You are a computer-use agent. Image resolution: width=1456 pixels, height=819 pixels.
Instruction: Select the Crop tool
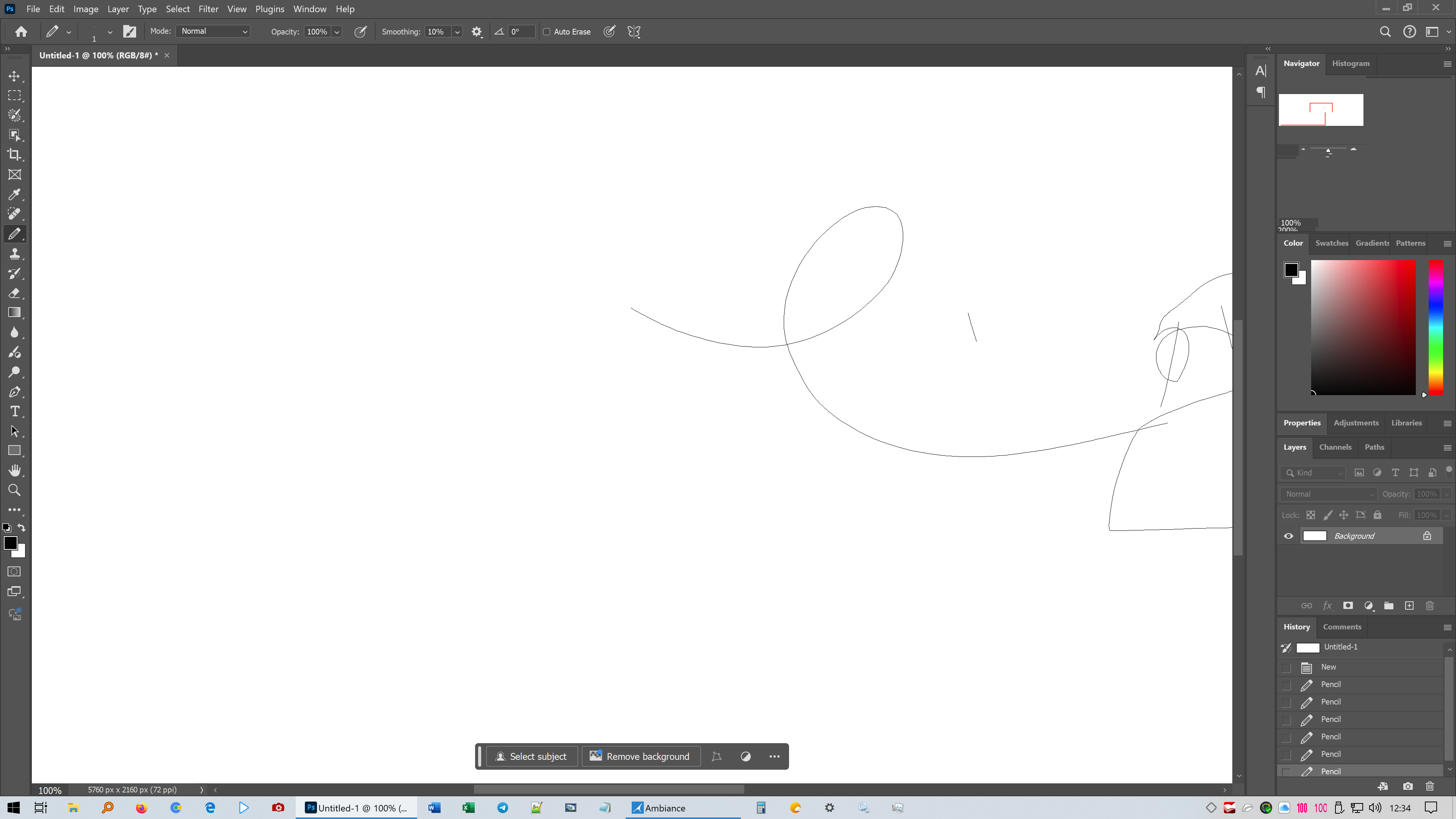pos(14,154)
